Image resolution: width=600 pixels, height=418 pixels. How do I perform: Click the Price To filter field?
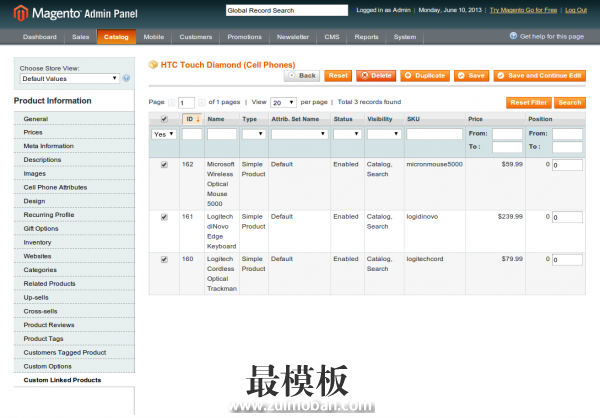tap(507, 147)
